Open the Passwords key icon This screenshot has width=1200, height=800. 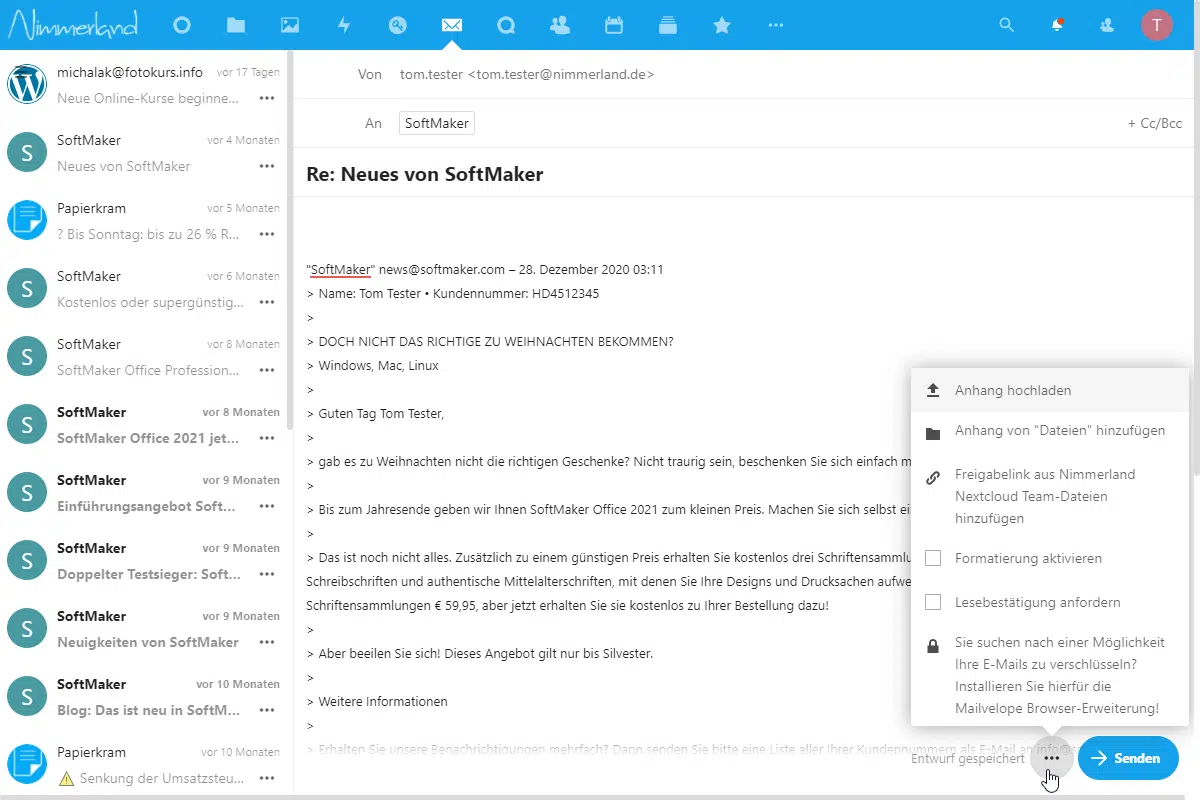(398, 25)
